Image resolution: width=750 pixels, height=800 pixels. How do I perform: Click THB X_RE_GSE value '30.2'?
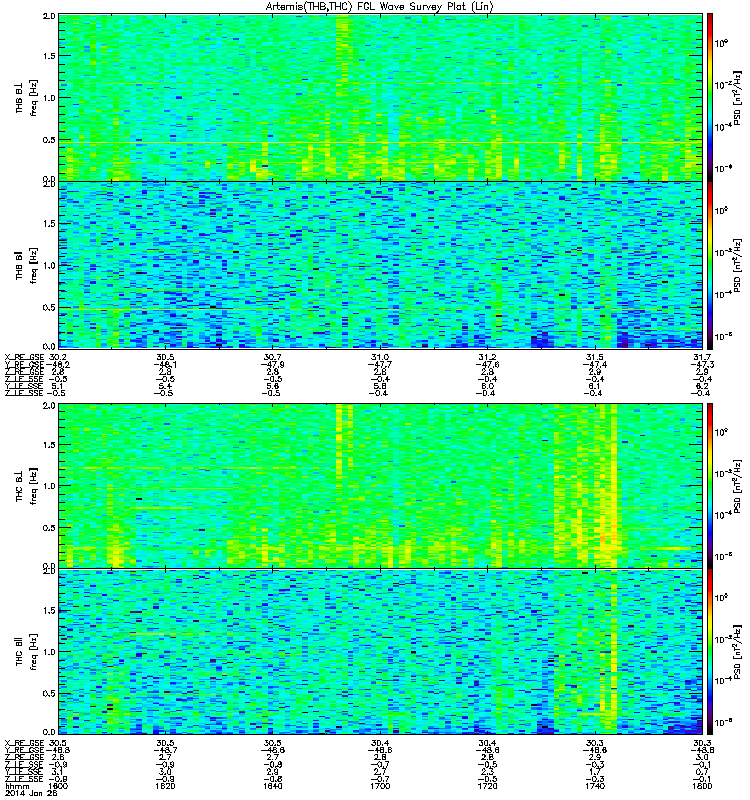point(58,358)
